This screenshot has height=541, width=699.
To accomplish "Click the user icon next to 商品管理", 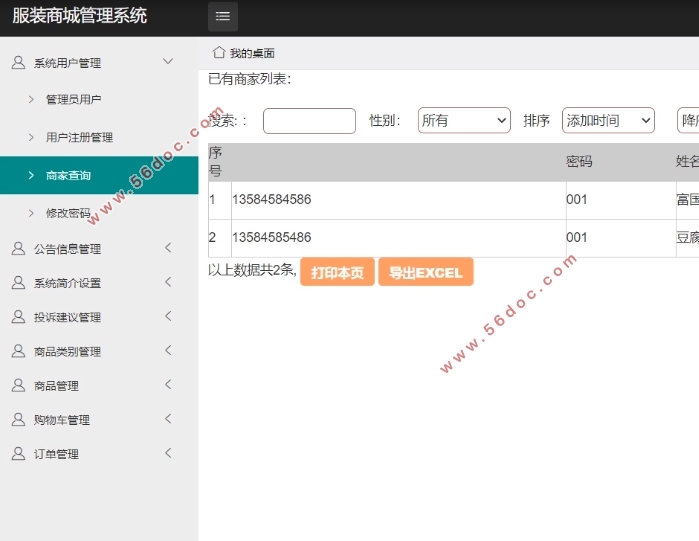I will (x=18, y=385).
